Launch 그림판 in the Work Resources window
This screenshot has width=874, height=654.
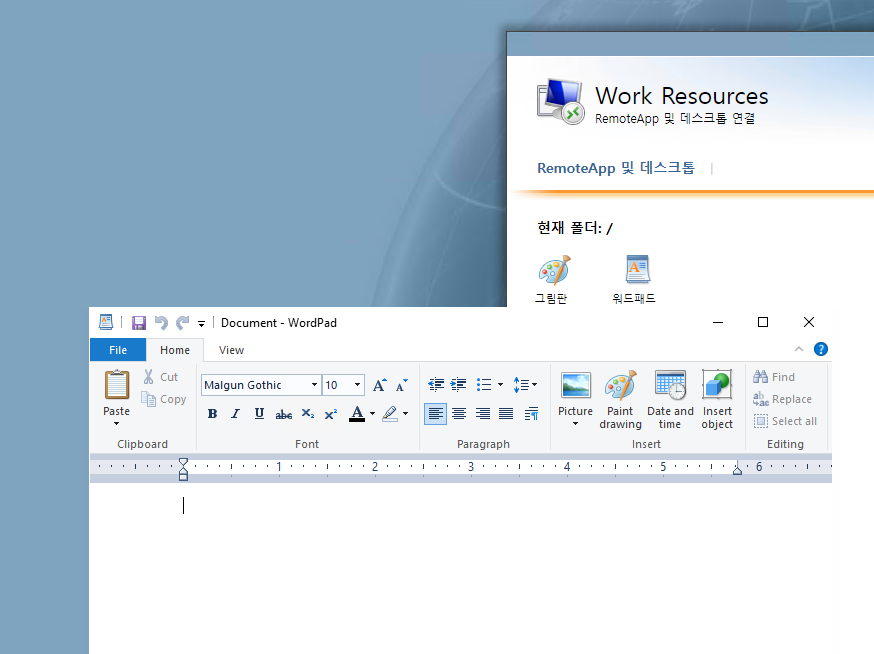click(x=552, y=280)
